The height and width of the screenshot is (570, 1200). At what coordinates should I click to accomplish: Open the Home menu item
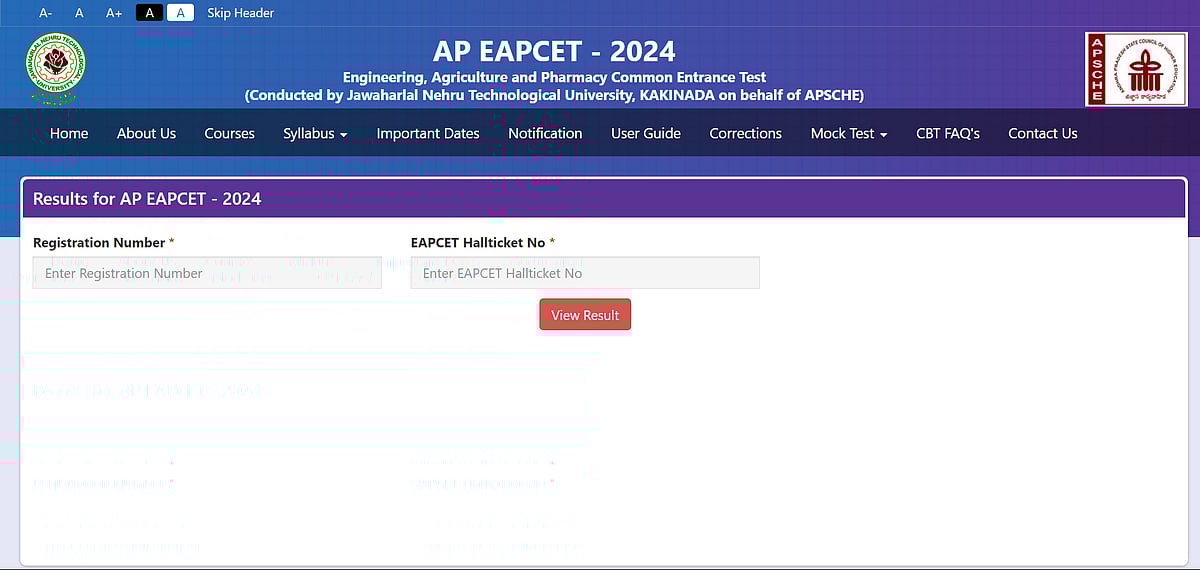click(69, 133)
